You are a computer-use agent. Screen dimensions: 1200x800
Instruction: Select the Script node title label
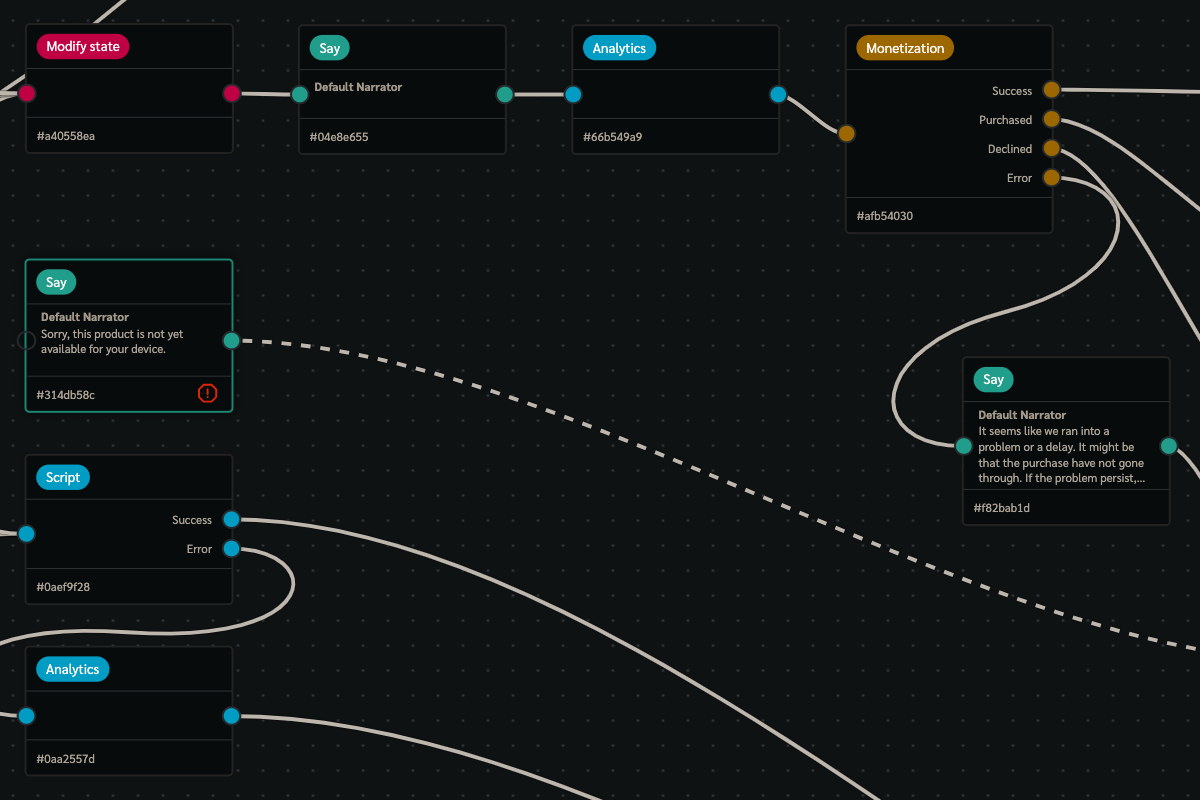click(62, 478)
